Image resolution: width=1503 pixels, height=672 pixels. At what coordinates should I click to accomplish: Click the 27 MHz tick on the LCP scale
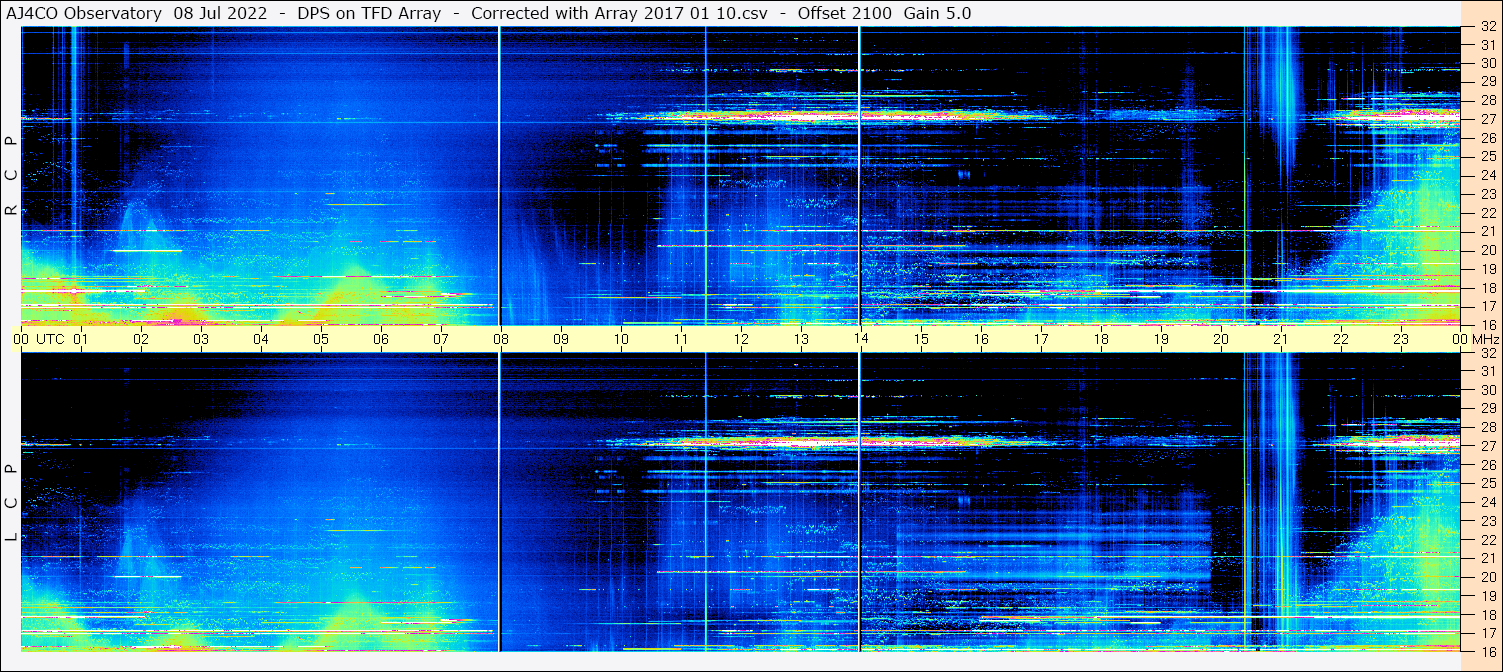pyautogui.click(x=1487, y=445)
